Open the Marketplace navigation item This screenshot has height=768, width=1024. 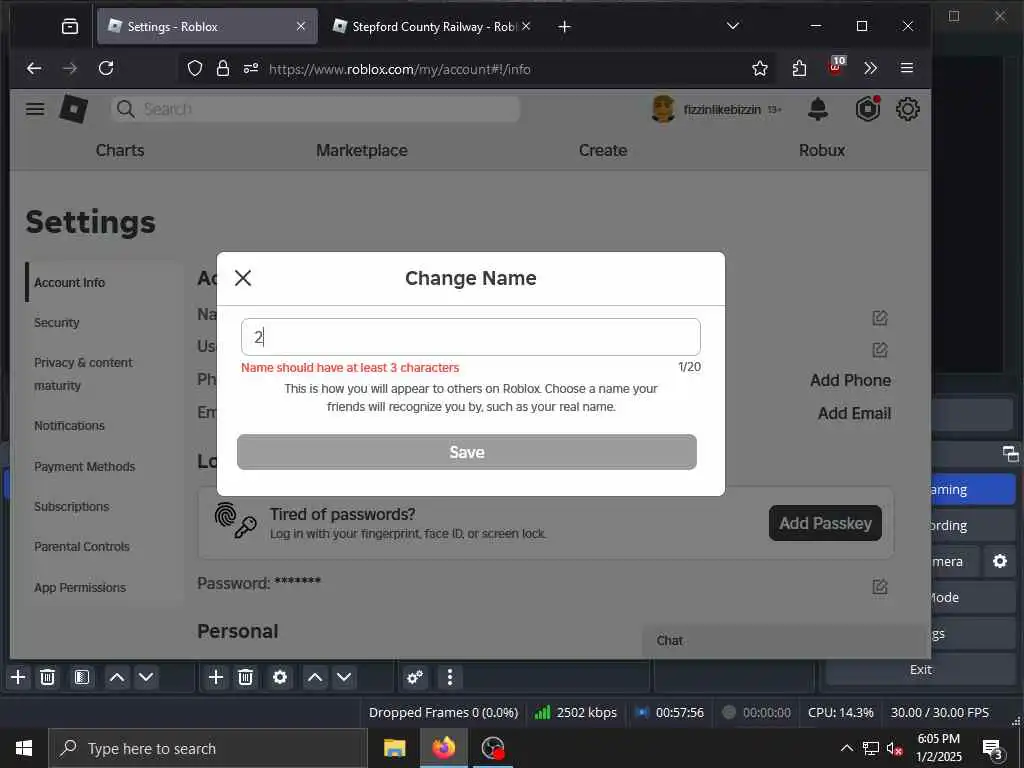point(362,150)
